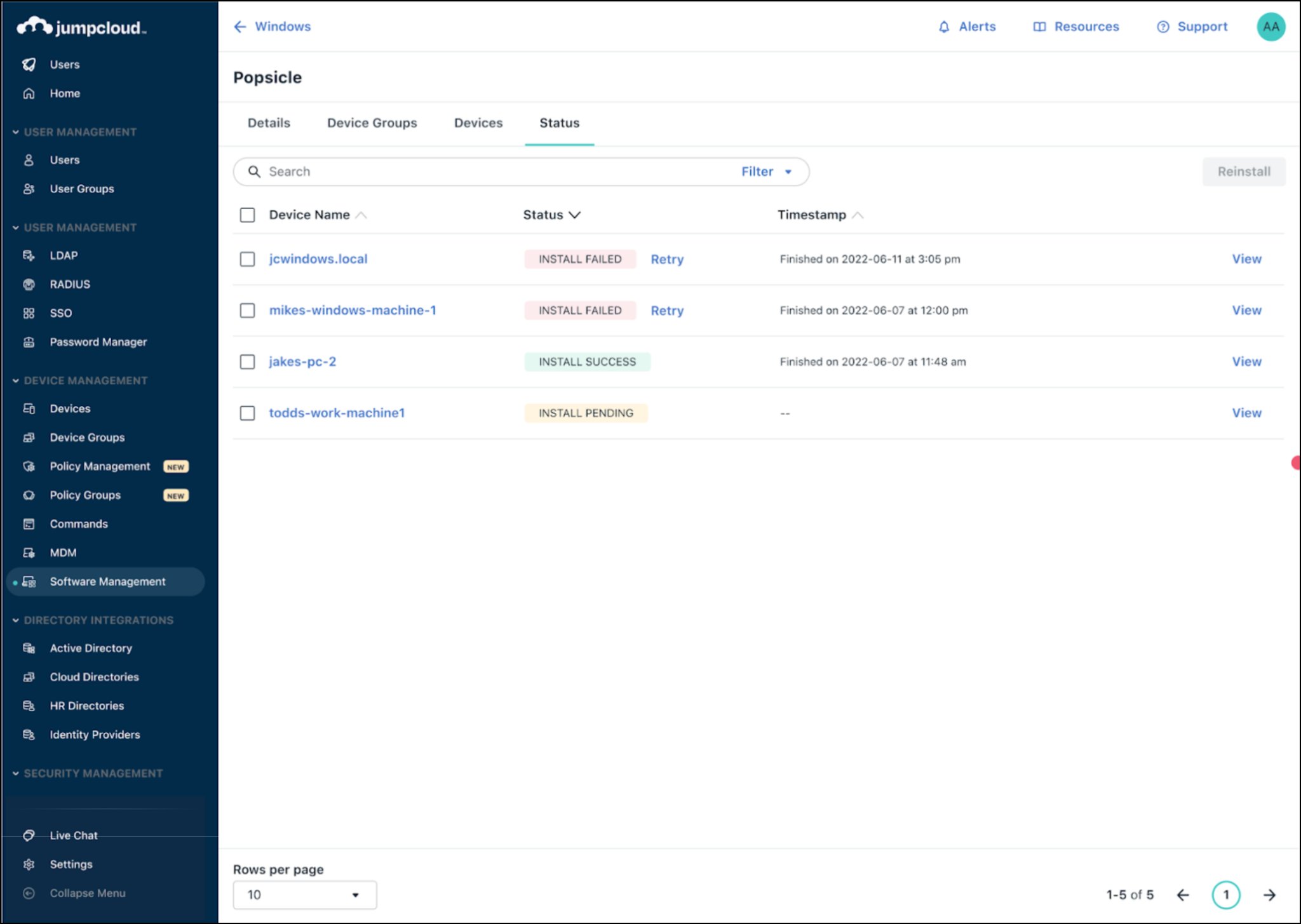
Task: Open the Commands section
Action: (79, 523)
